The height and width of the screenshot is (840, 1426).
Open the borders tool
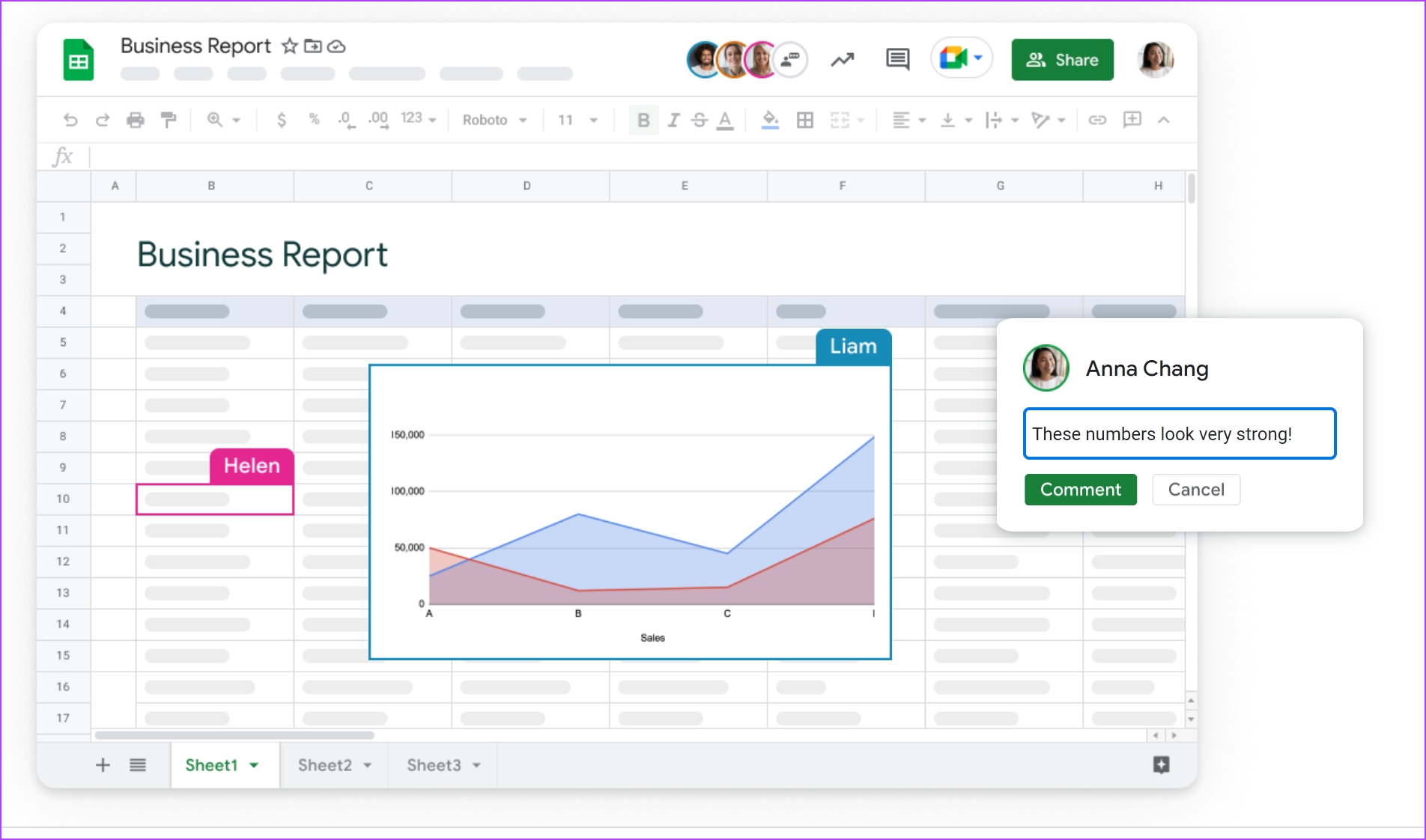(805, 120)
